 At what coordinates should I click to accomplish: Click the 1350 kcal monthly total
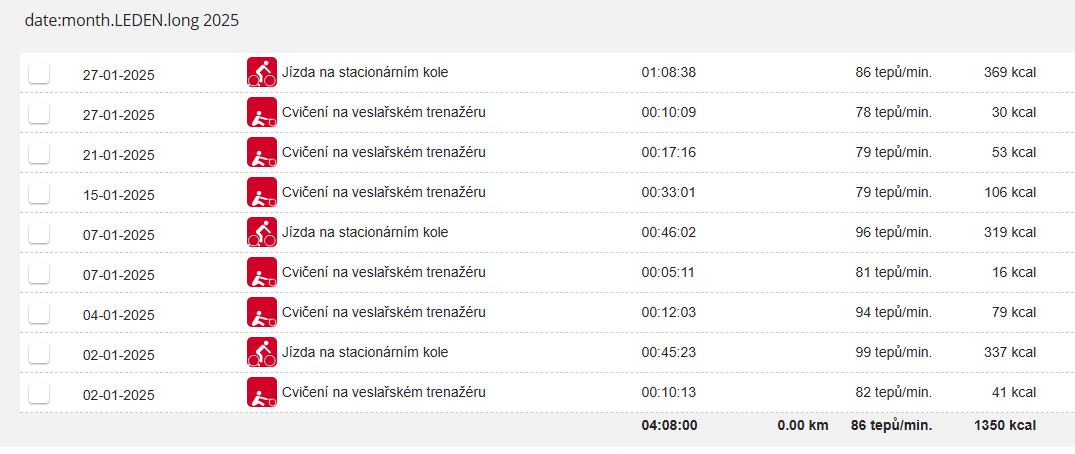(1004, 425)
